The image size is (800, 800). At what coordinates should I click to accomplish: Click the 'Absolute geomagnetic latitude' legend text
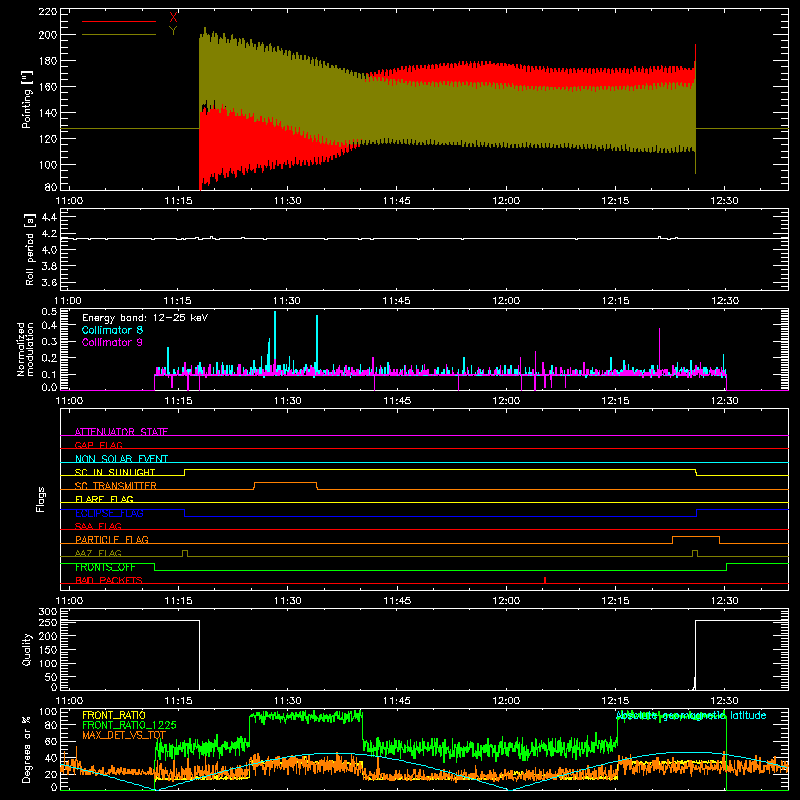point(691,716)
